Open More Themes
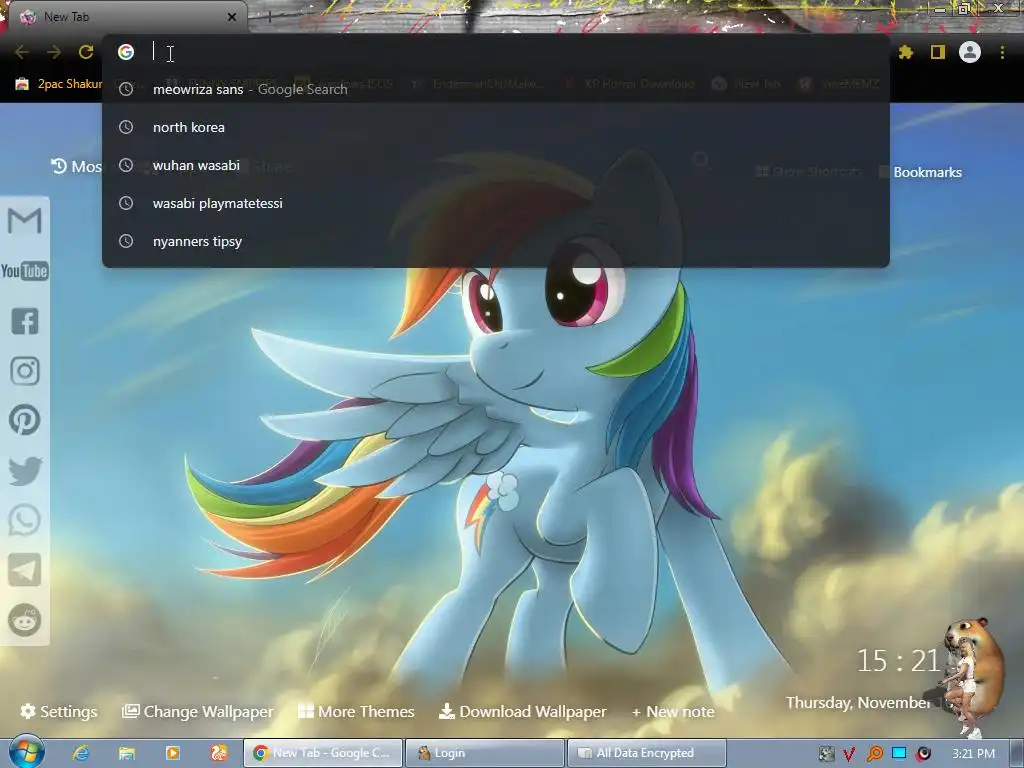The width and height of the screenshot is (1024, 768). [x=356, y=711]
